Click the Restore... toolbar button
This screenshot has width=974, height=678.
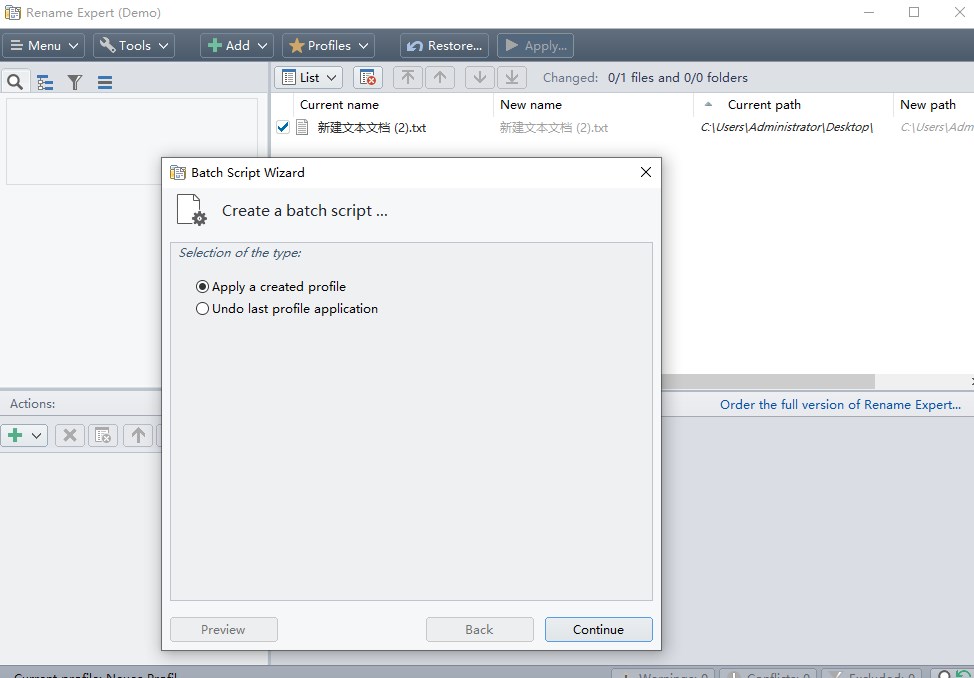[x=444, y=45]
